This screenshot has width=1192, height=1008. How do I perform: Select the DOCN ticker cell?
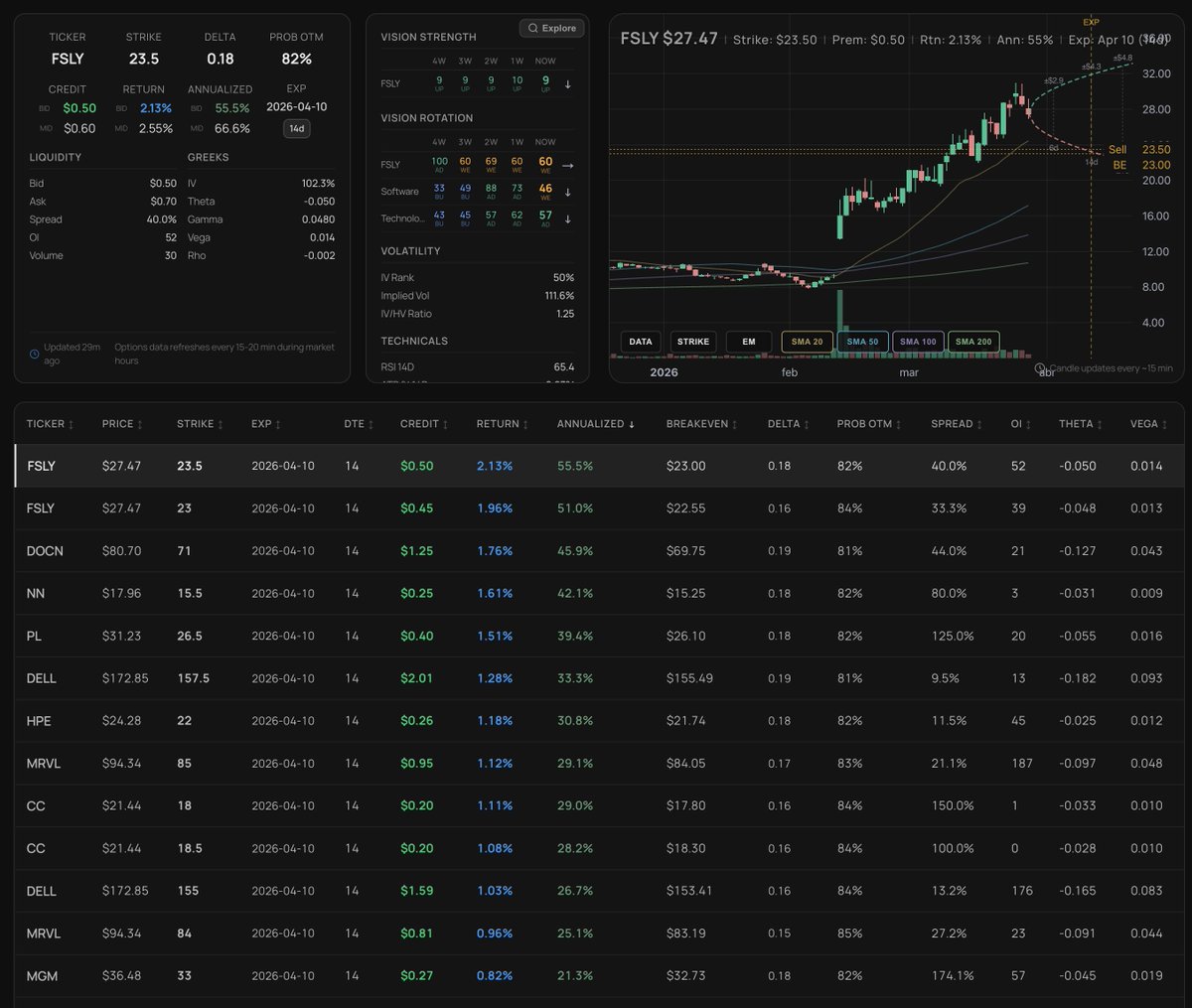(x=45, y=551)
